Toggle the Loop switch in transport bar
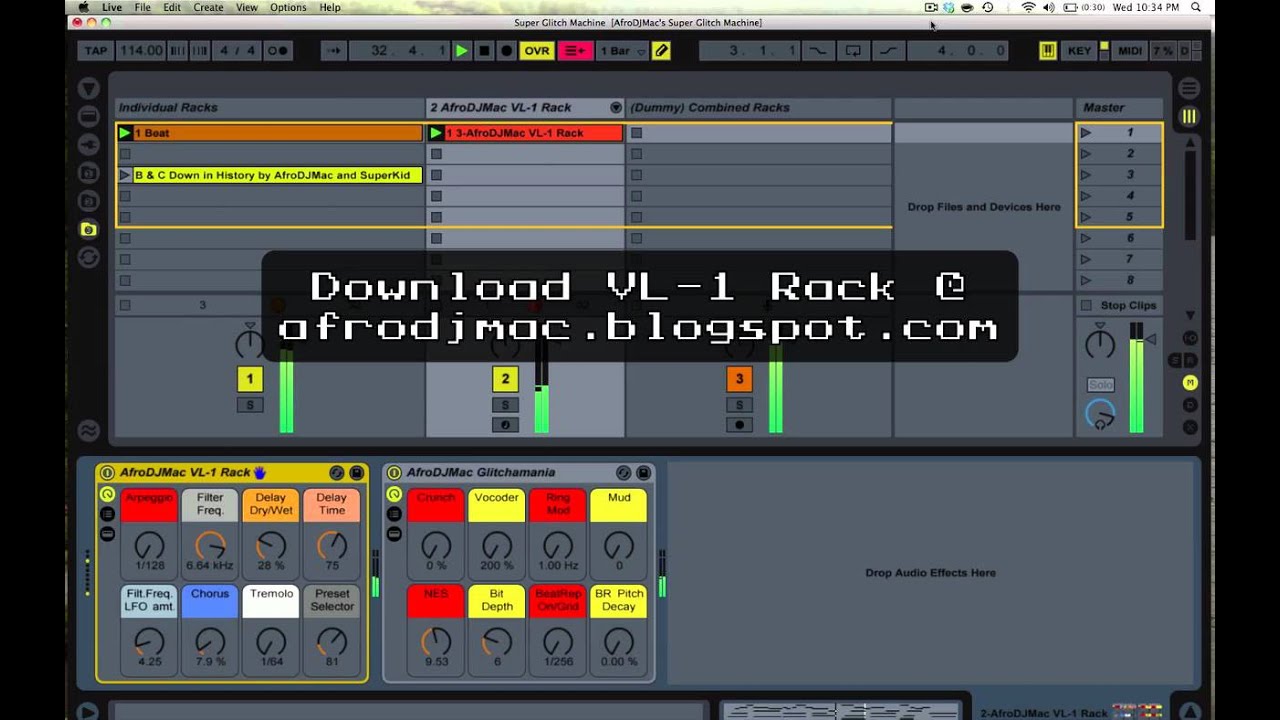1280x720 pixels. [x=853, y=51]
